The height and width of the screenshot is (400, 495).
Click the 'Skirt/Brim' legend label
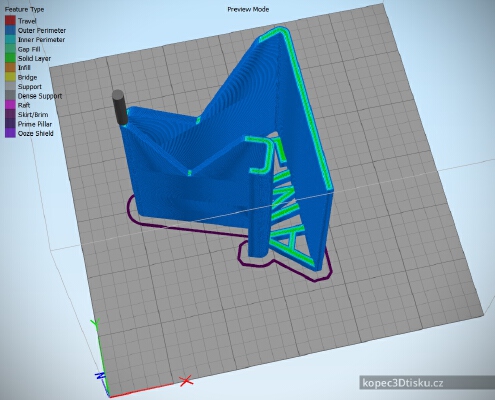(x=33, y=114)
